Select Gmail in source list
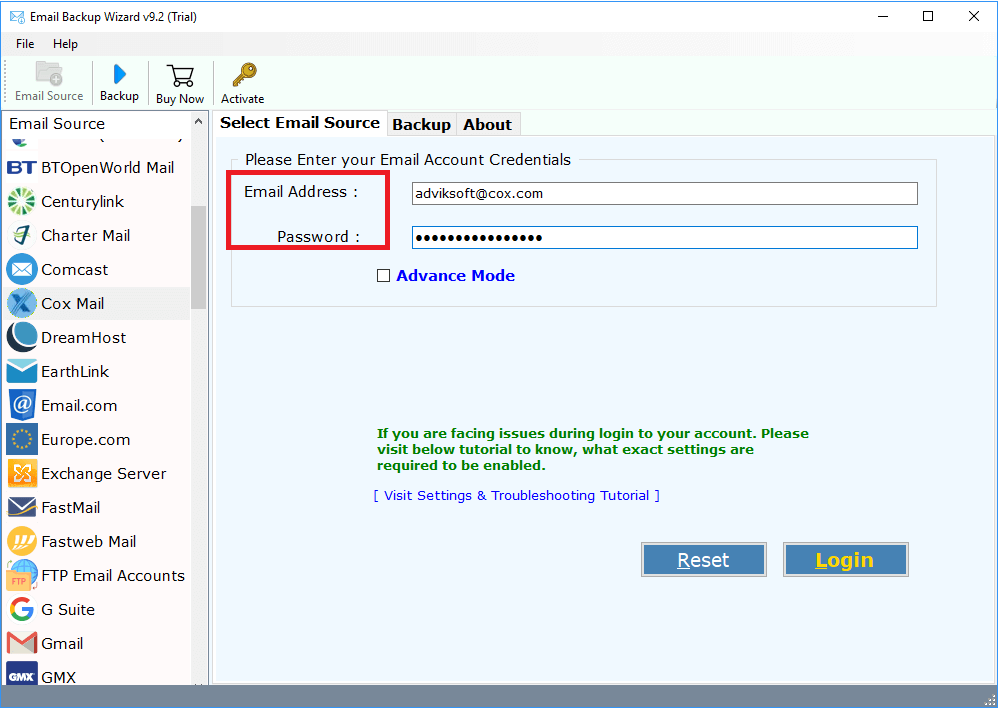Image resolution: width=998 pixels, height=708 pixels. tap(97, 643)
